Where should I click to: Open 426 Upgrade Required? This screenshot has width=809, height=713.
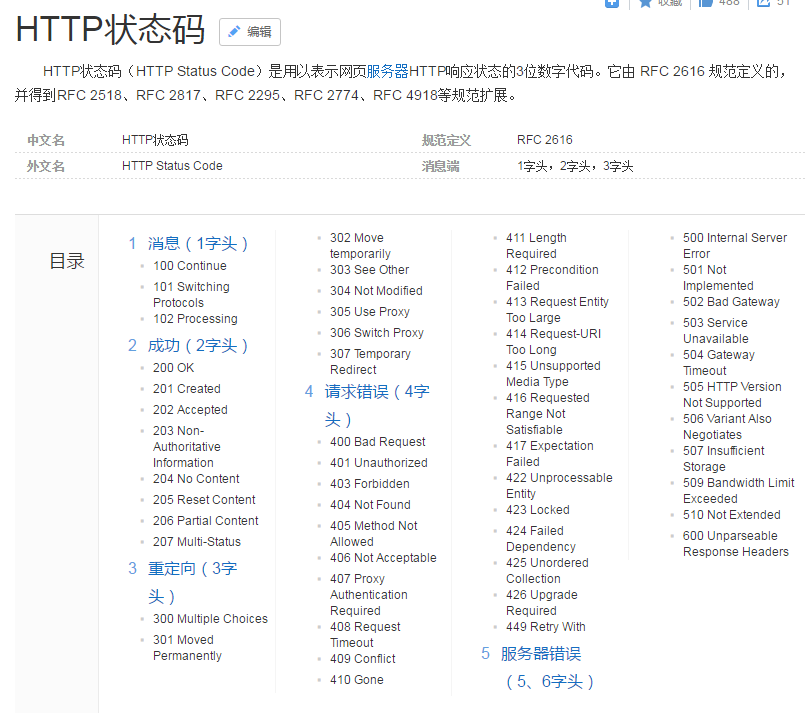pyautogui.click(x=542, y=603)
